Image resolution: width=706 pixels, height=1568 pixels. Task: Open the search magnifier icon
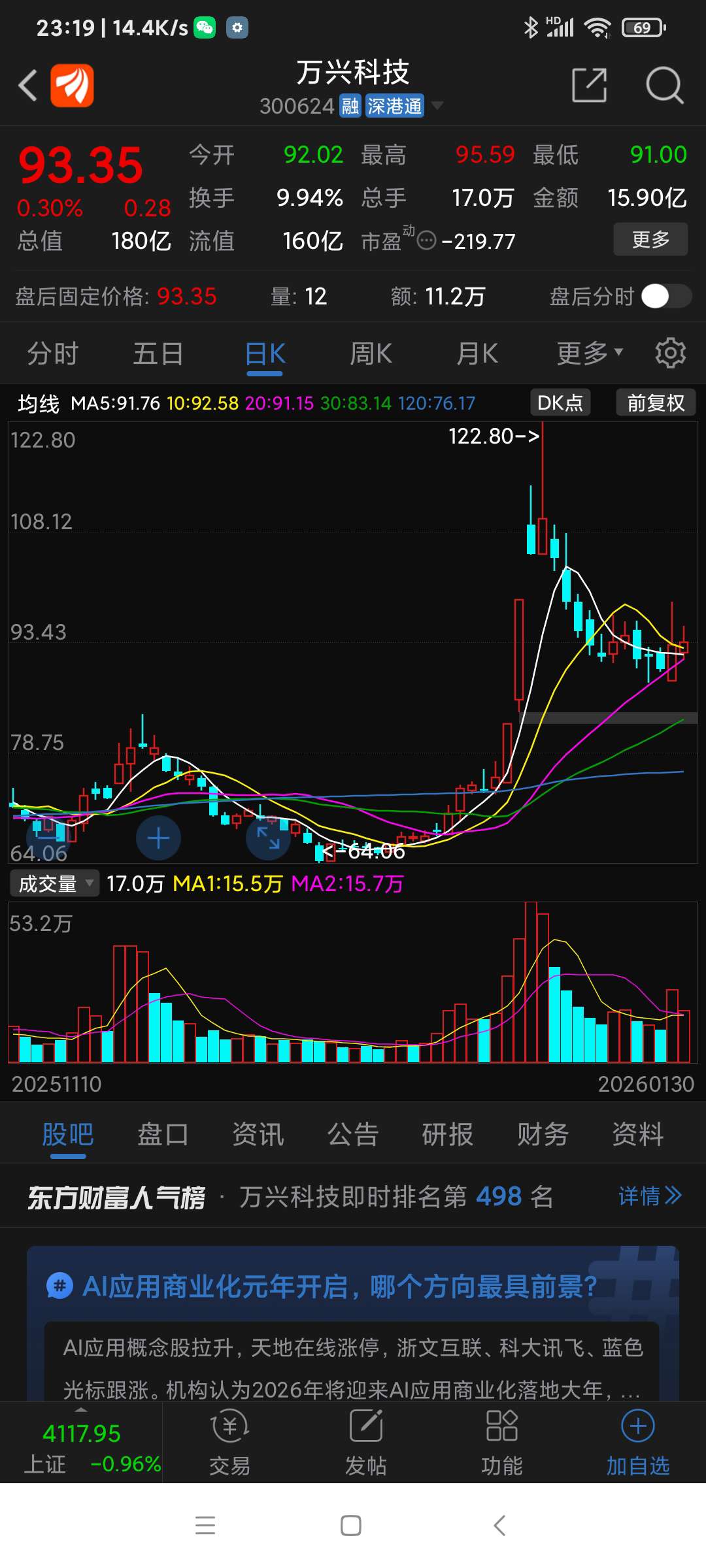coord(664,85)
